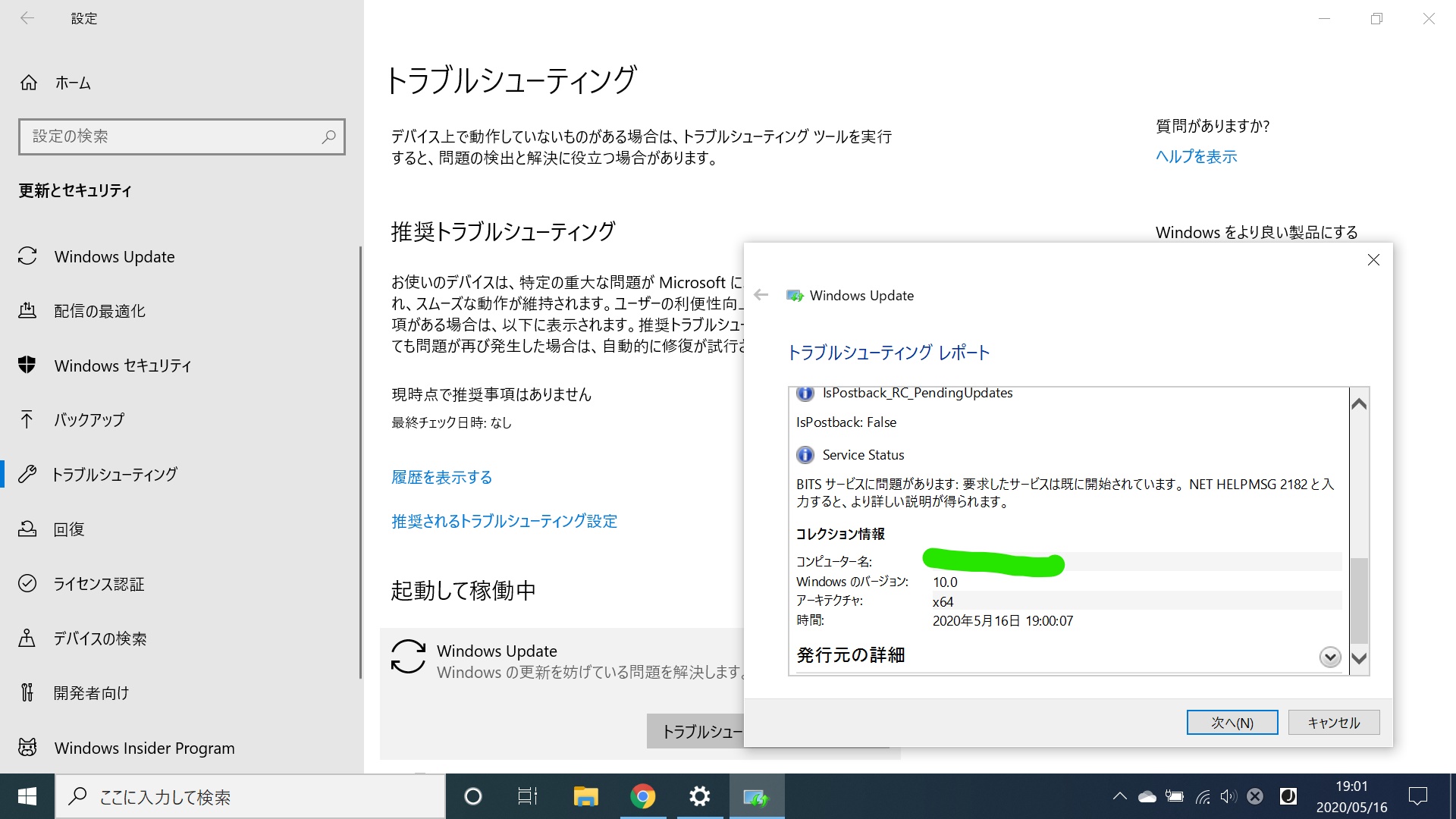Open Task View on taskbar
Viewport: 1456px width, 819px height.
coord(527,796)
